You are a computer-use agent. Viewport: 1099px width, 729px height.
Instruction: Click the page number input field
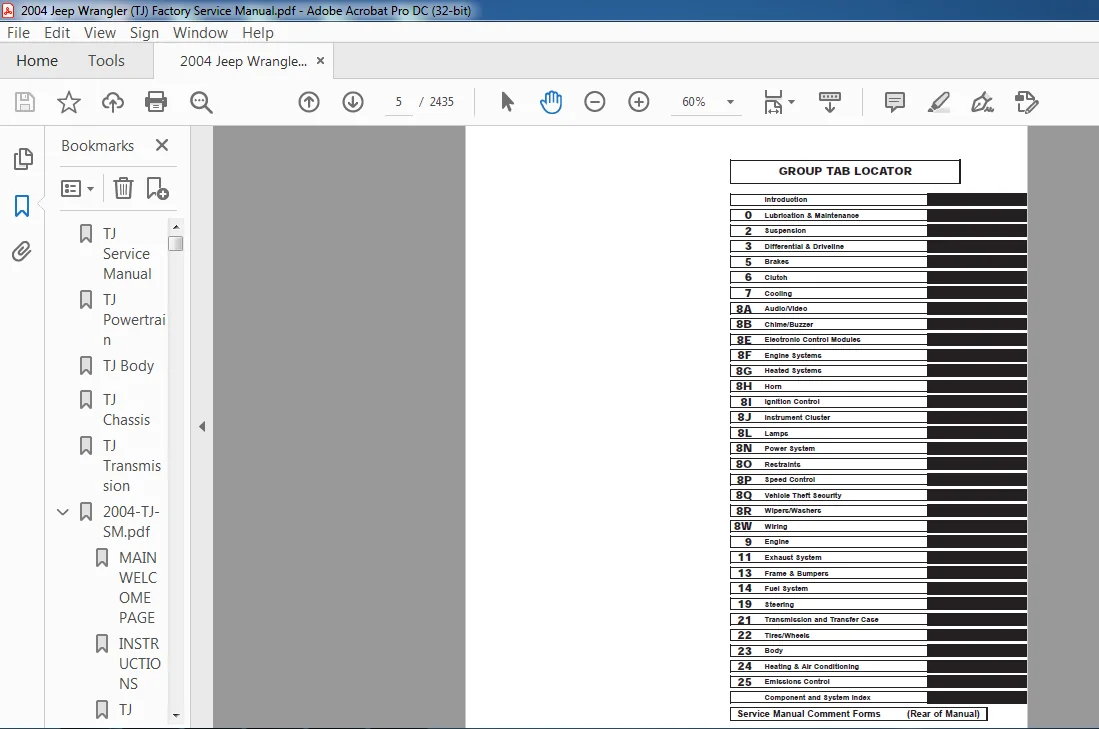(x=399, y=102)
